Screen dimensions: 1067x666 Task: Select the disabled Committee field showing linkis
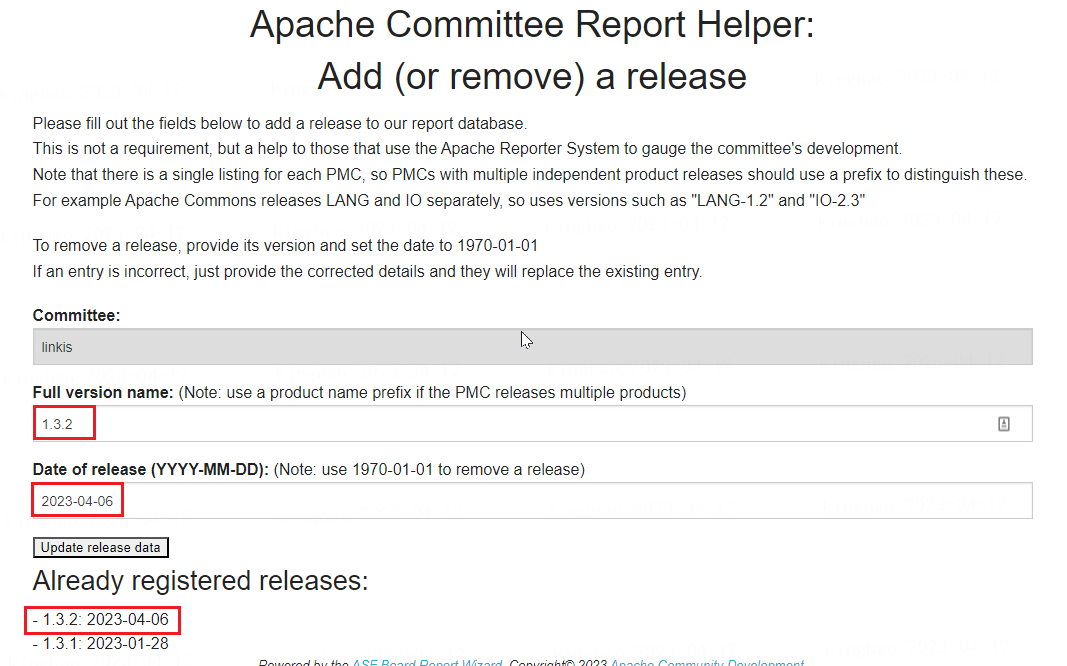pyautogui.click(x=532, y=347)
